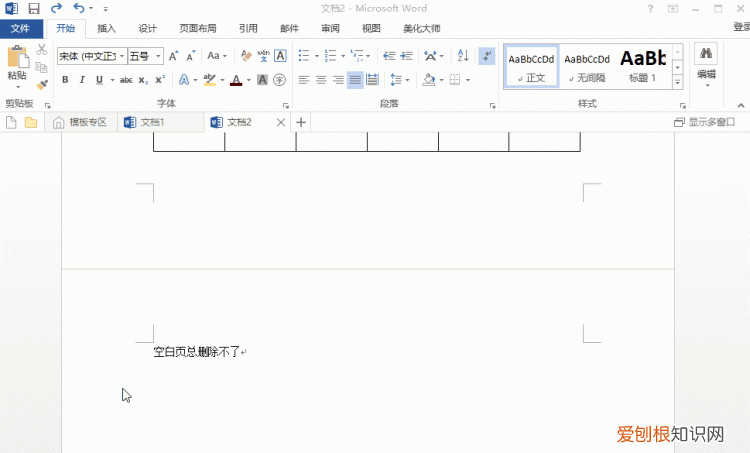This screenshot has width=750, height=453.
Task: Apply the red font color (A with red bar)
Action: click(x=236, y=80)
